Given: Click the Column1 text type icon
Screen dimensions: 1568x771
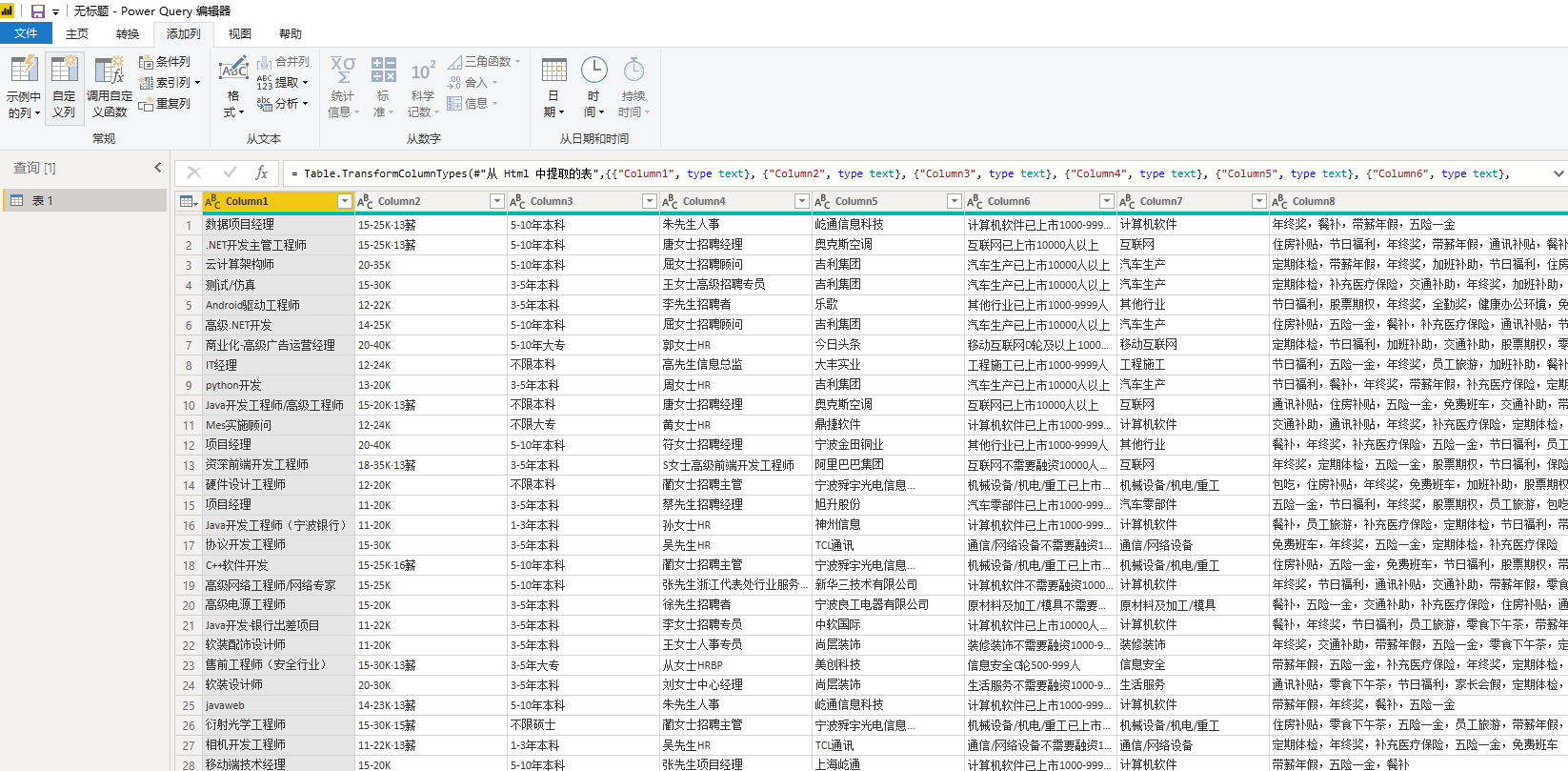Looking at the screenshot, I should 213,201.
